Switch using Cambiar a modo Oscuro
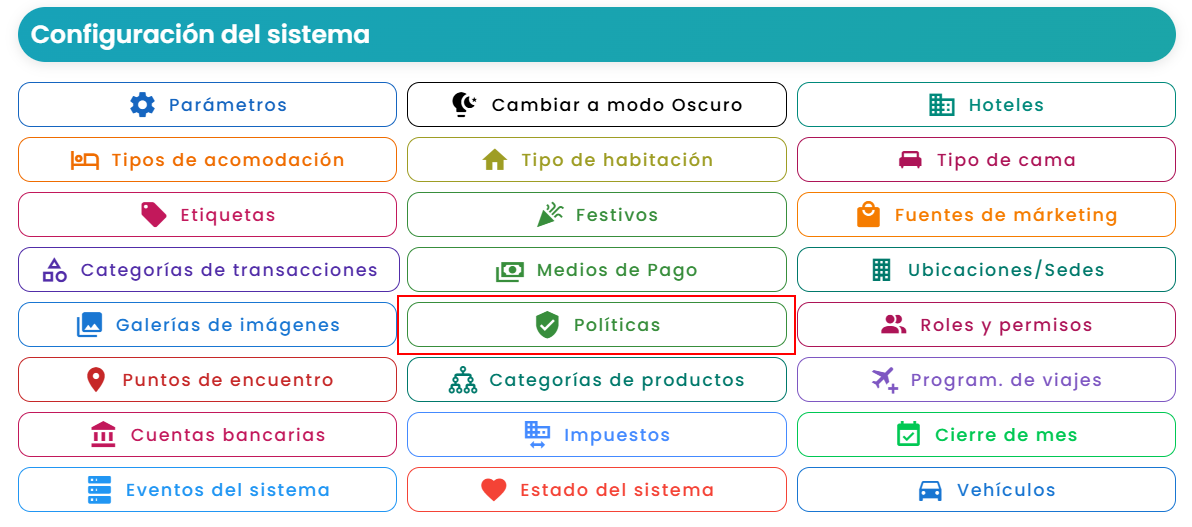The height and width of the screenshot is (527, 1192). (597, 104)
